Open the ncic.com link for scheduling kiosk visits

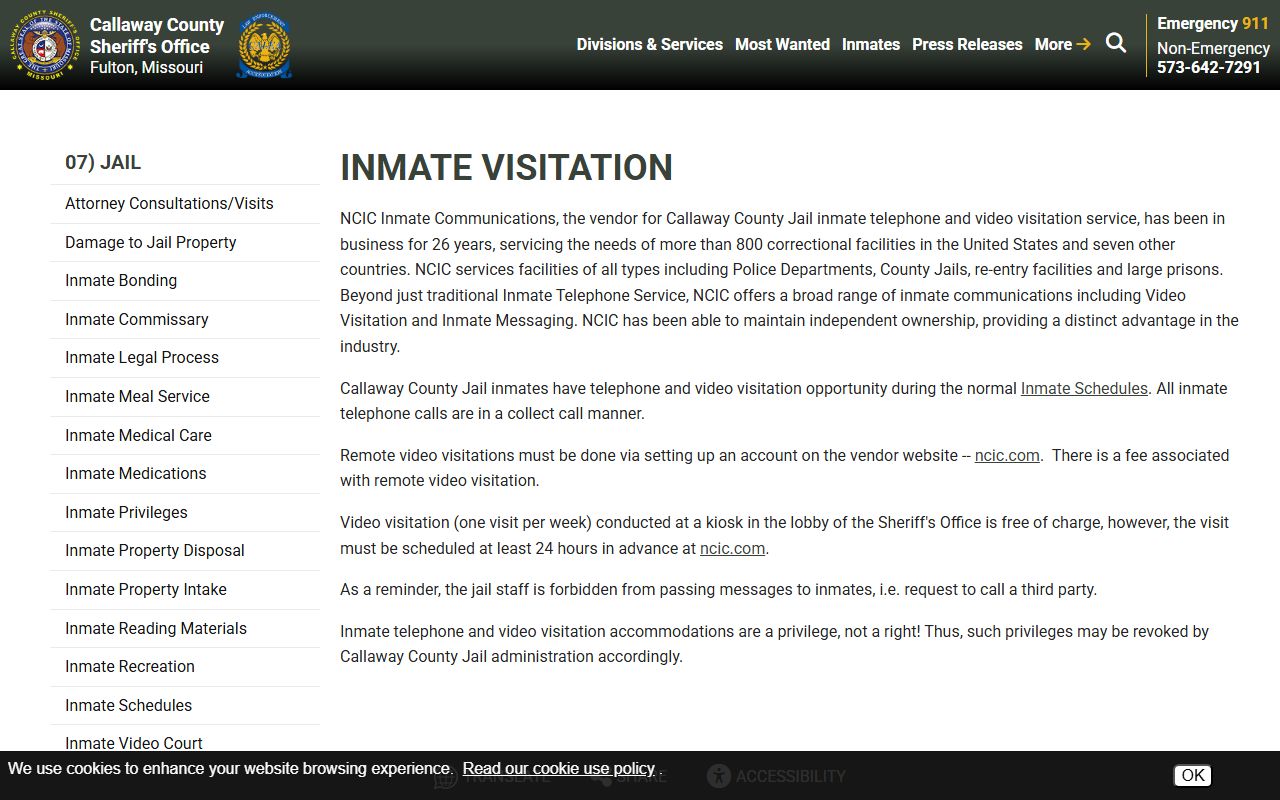point(732,548)
